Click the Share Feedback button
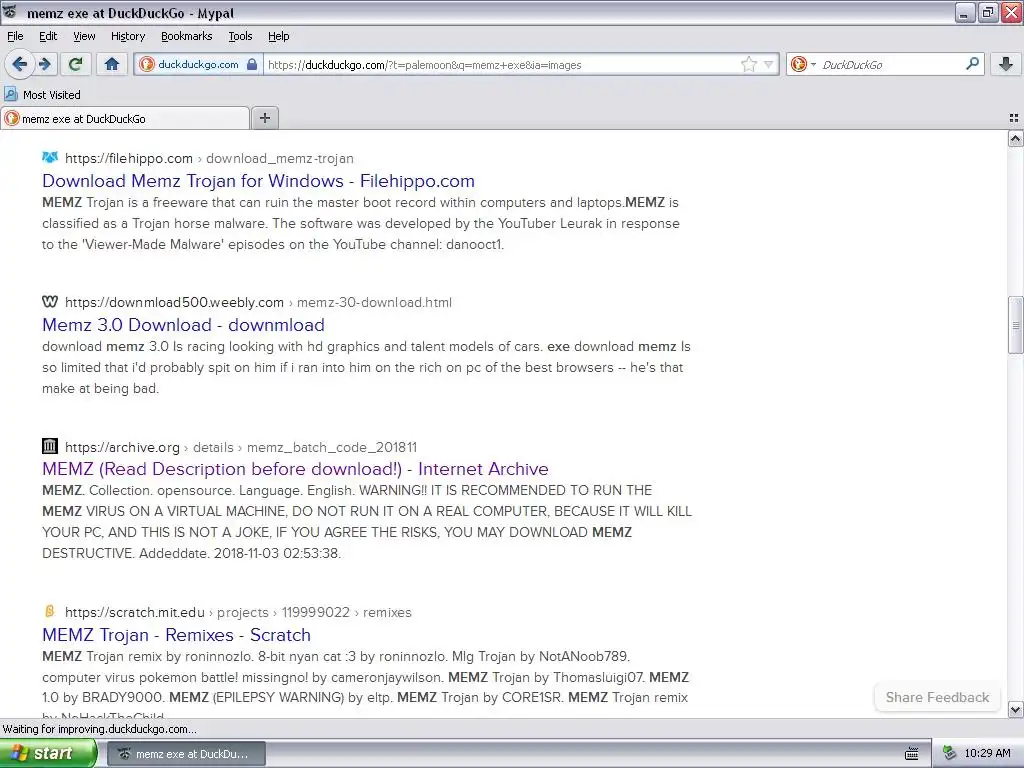This screenshot has height=768, width=1024. click(x=937, y=697)
